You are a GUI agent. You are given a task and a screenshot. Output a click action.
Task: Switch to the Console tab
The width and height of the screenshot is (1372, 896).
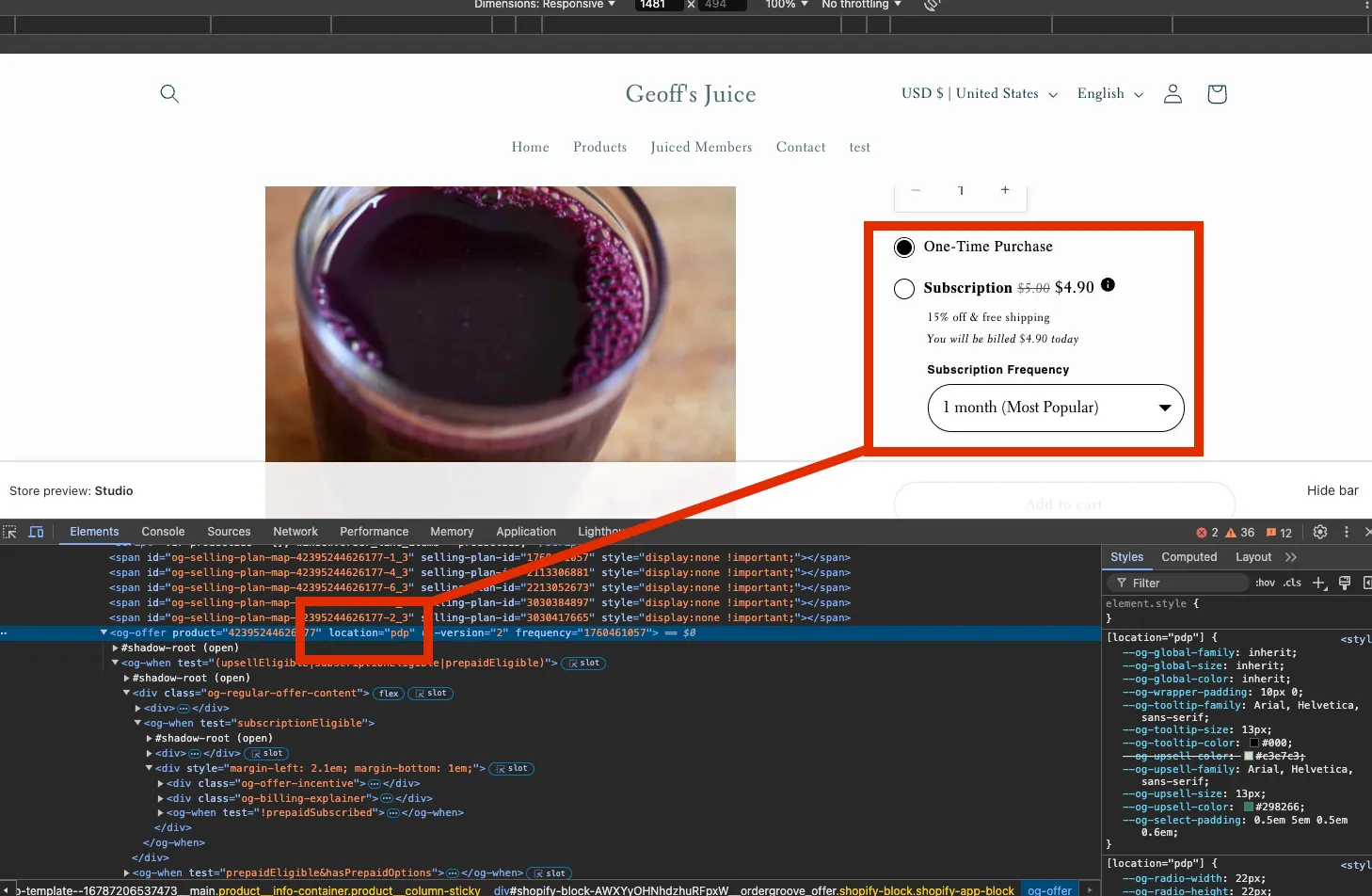coord(163,532)
